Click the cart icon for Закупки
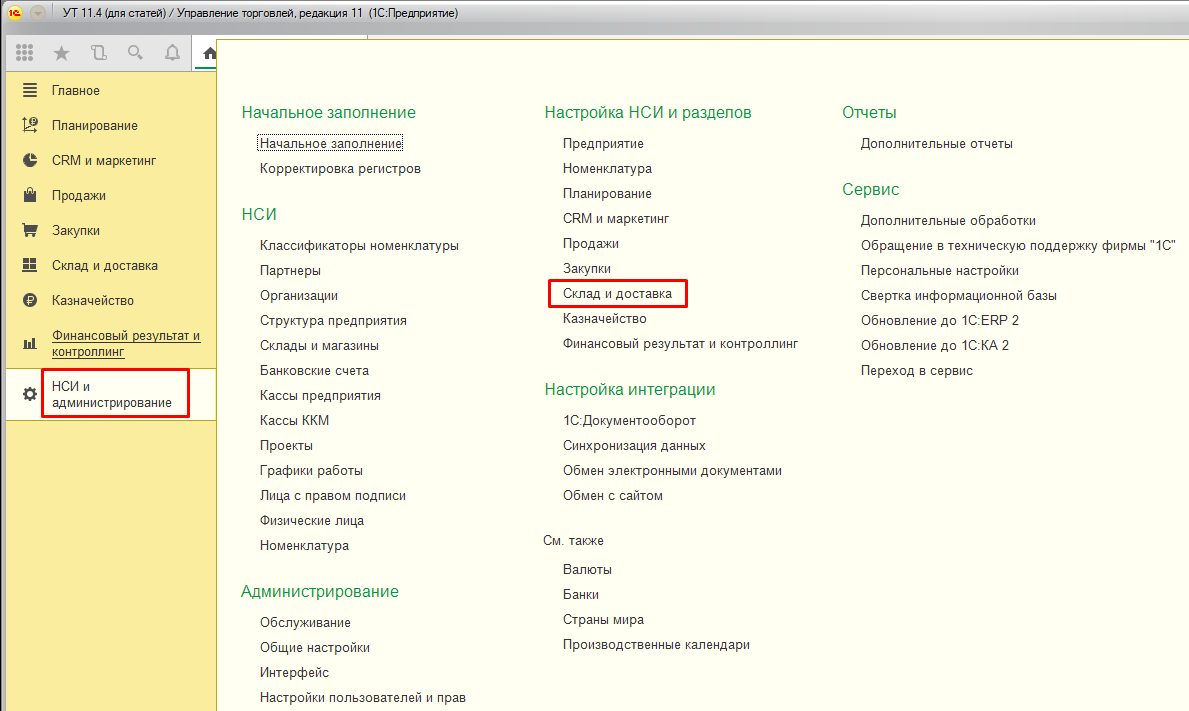 (x=30, y=231)
